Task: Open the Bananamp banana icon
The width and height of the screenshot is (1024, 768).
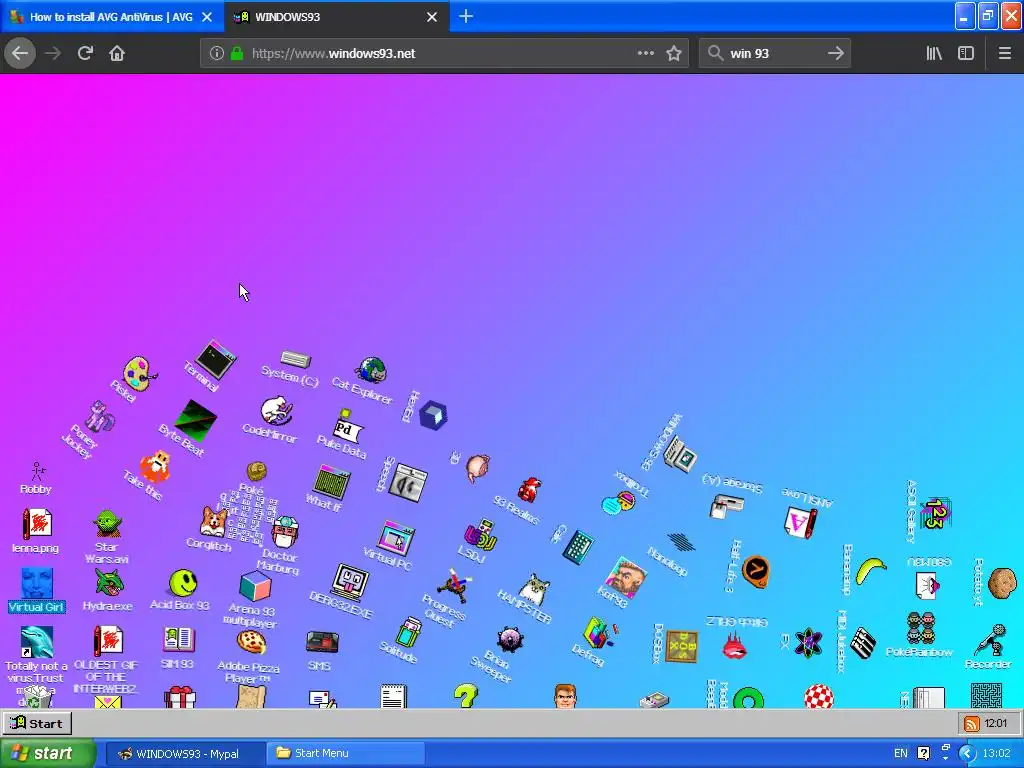Action: coord(871,569)
